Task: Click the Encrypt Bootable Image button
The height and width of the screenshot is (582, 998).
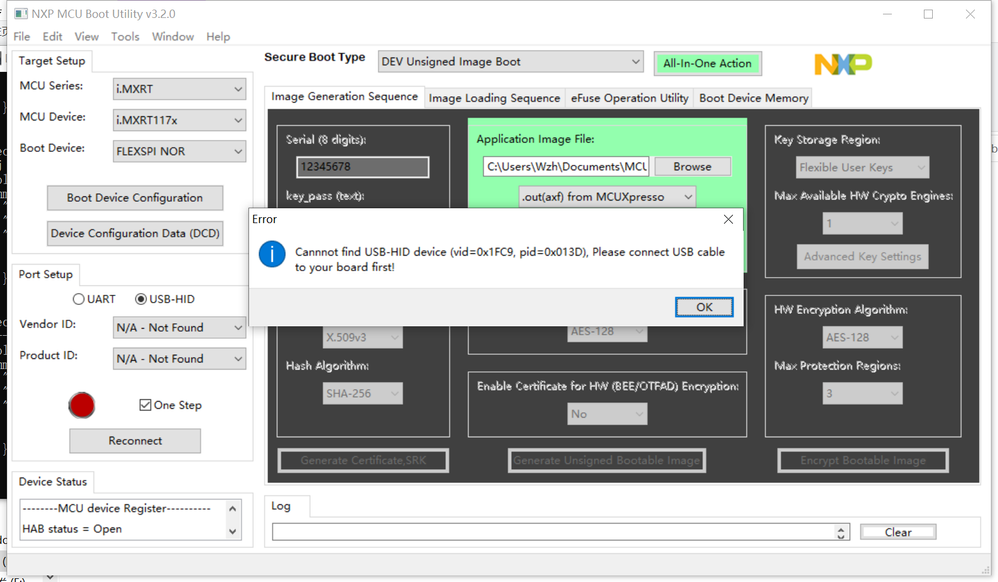Action: (863, 460)
